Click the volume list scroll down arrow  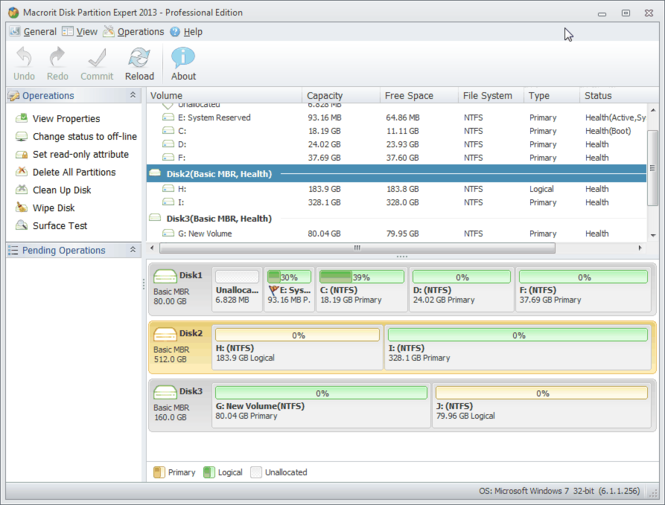pyautogui.click(x=653, y=235)
